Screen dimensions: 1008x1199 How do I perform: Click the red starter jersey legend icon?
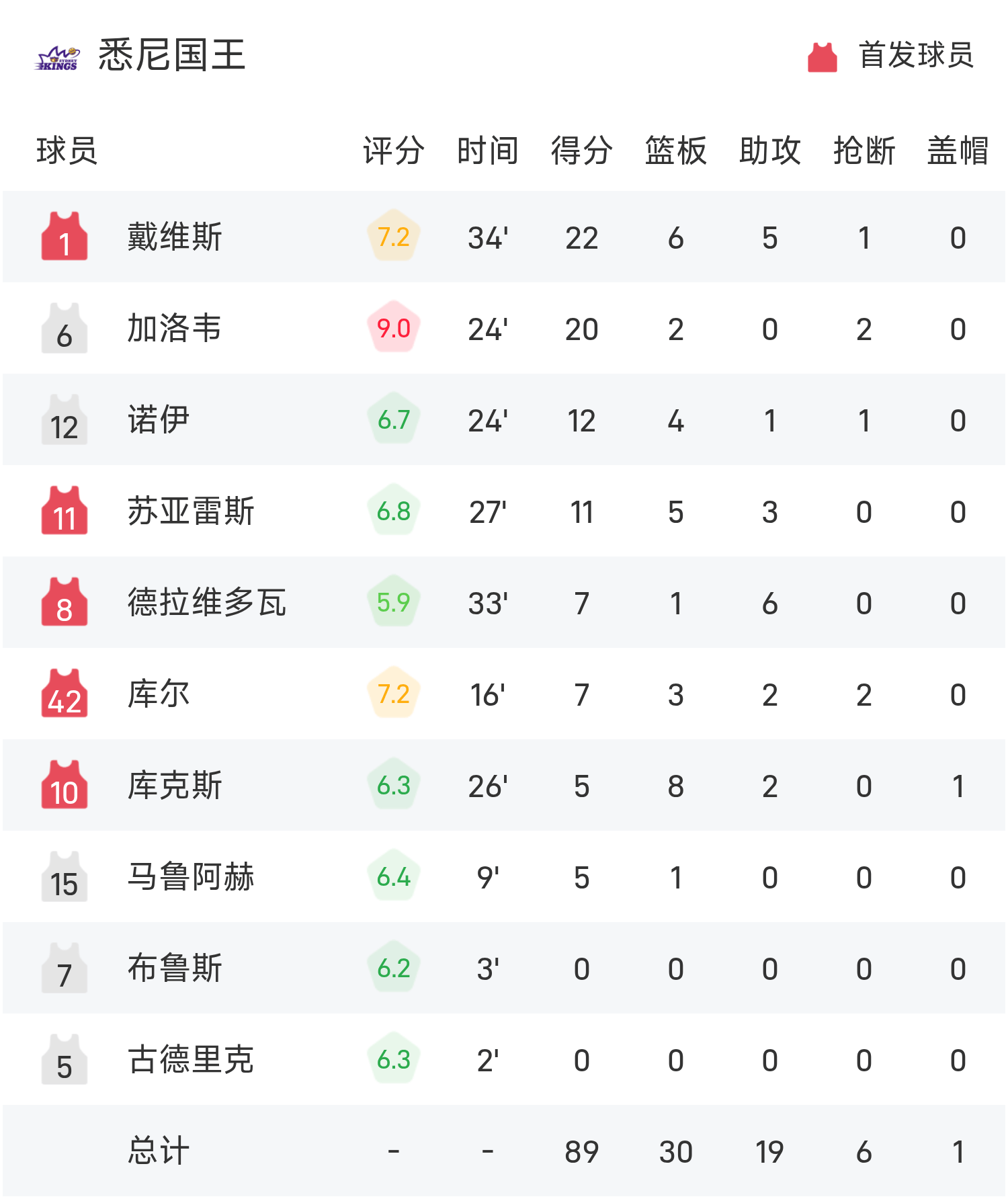click(822, 56)
